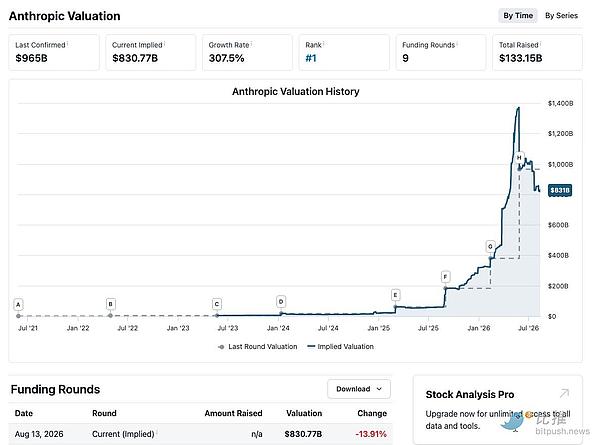Open the Download dropdown

click(x=359, y=389)
